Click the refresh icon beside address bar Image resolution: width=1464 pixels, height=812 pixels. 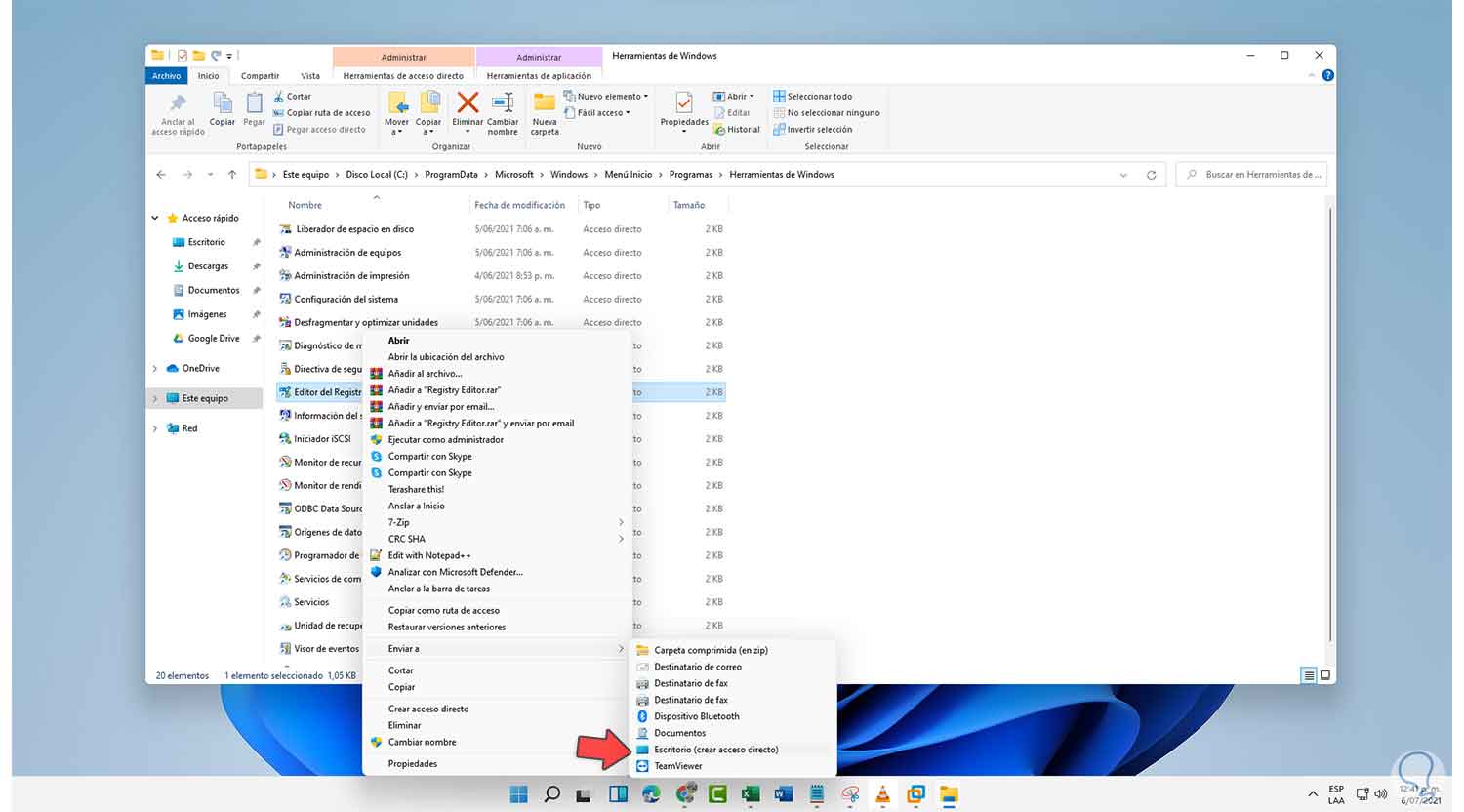(x=1151, y=175)
